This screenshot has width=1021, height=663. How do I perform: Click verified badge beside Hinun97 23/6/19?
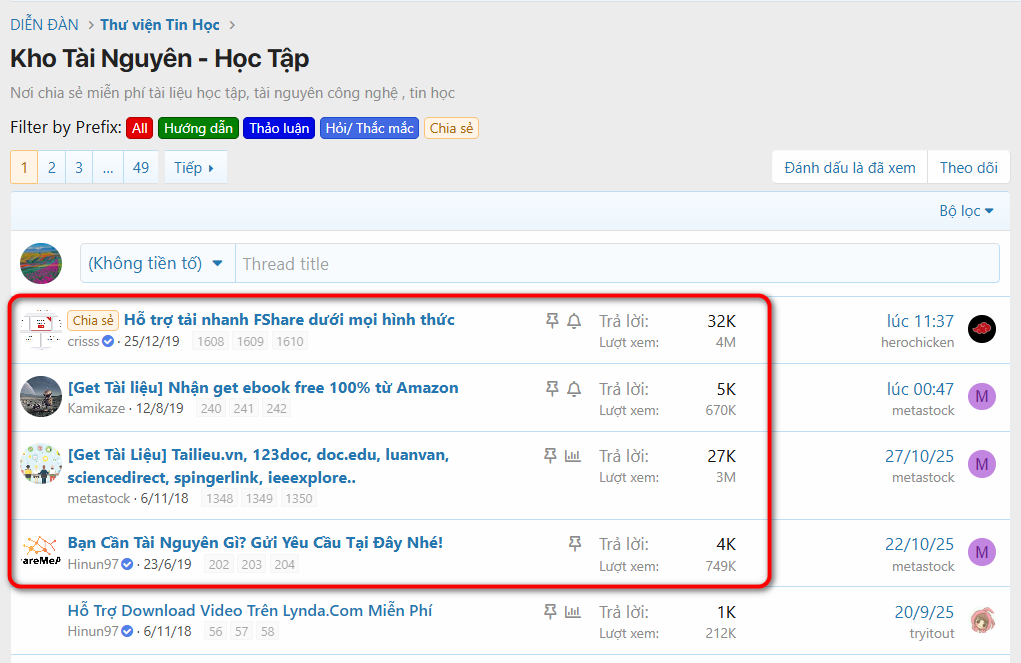coord(128,564)
